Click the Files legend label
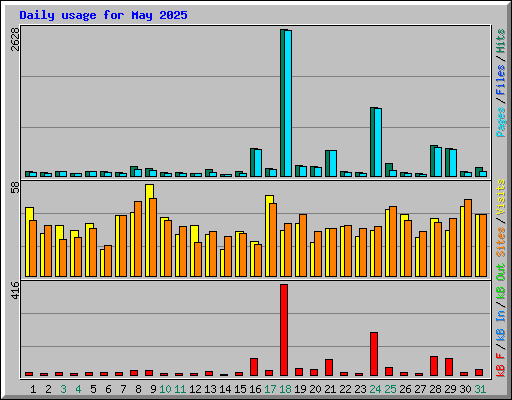Screen dimensions: 512x400 (x=501, y=80)
